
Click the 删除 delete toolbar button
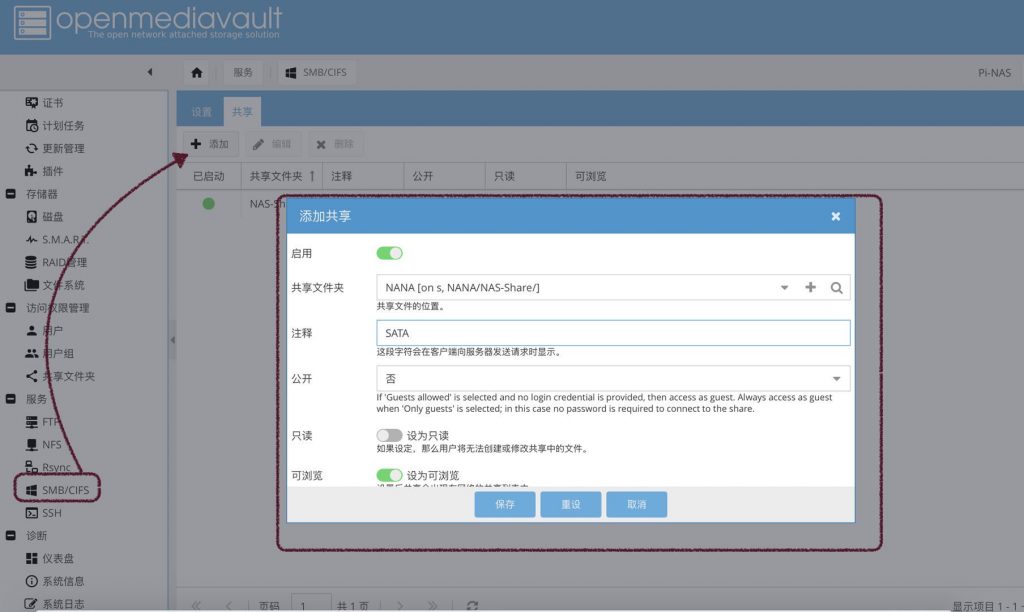point(335,144)
